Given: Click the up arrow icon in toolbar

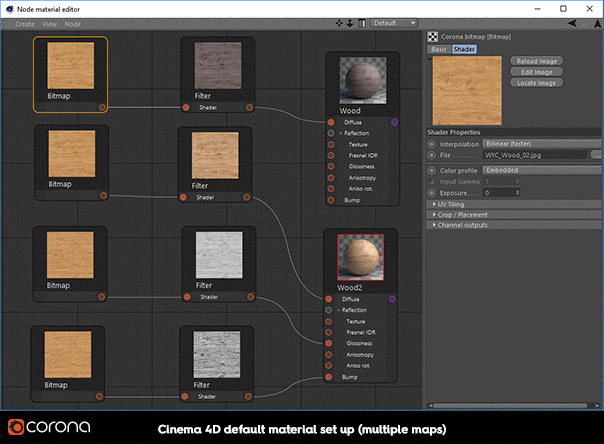Looking at the screenshot, I should (597, 23).
